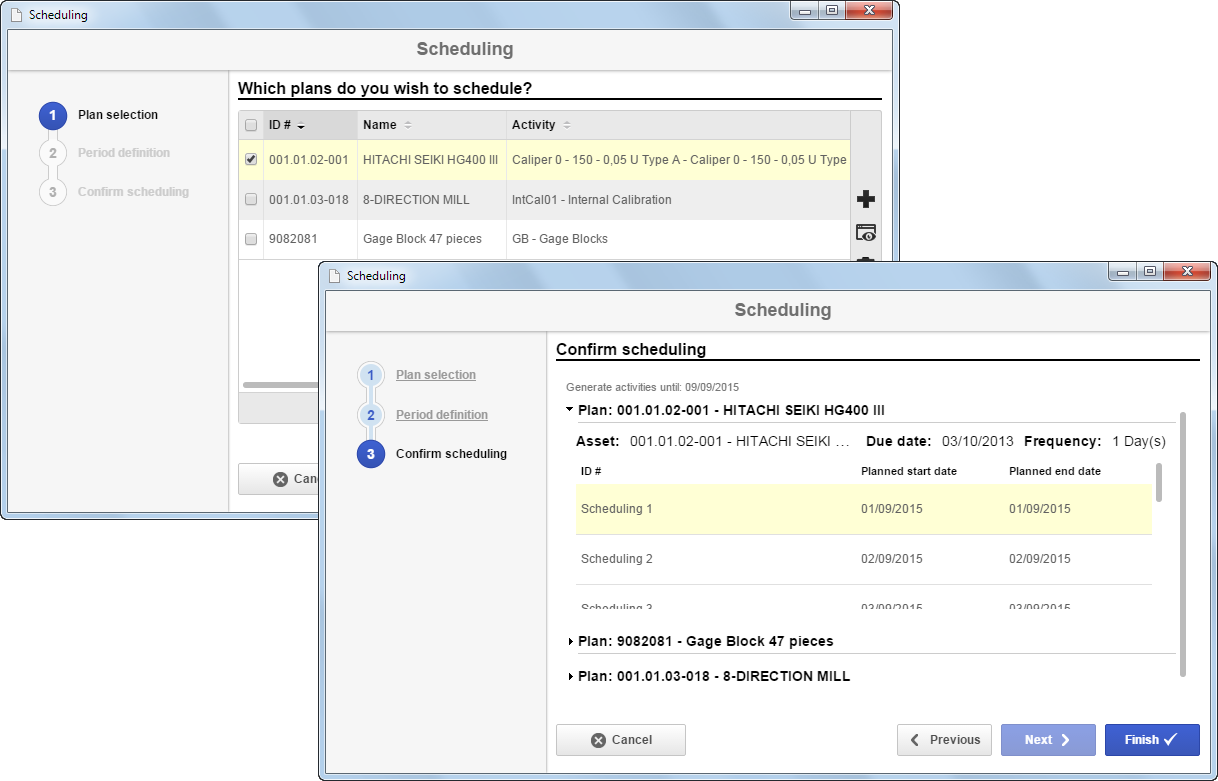This screenshot has width=1218, height=781.
Task: Click step 1 circle in back window wizard
Action: click(x=53, y=115)
